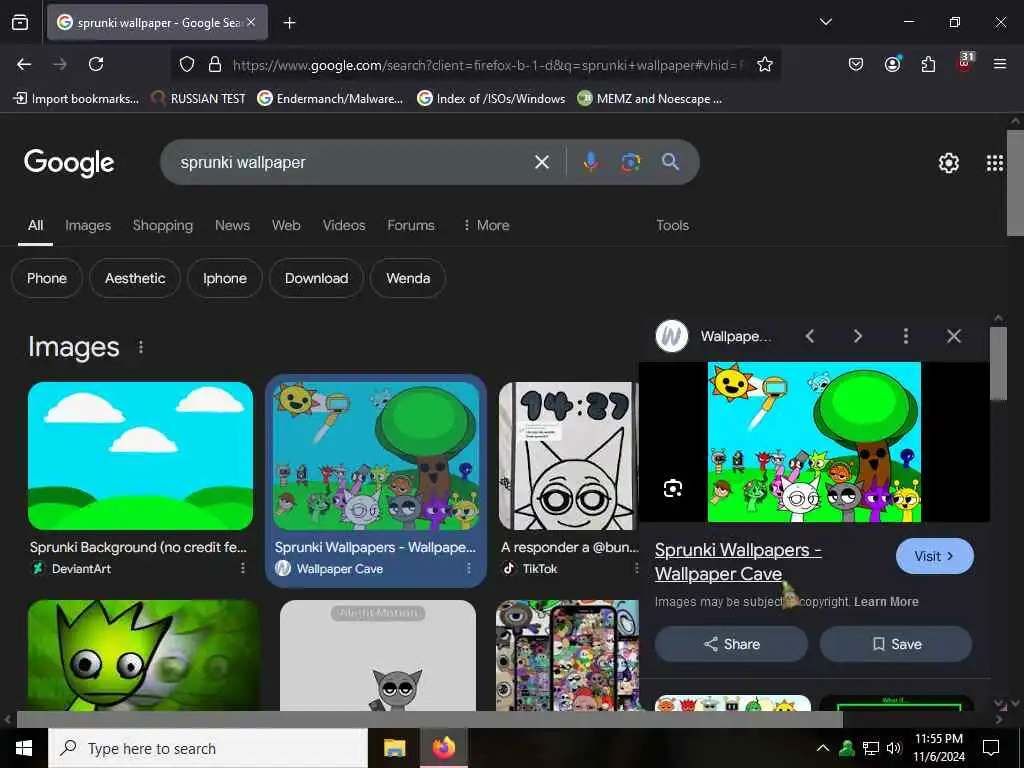
Task: Open options dots next to Images heading
Action: point(141,347)
